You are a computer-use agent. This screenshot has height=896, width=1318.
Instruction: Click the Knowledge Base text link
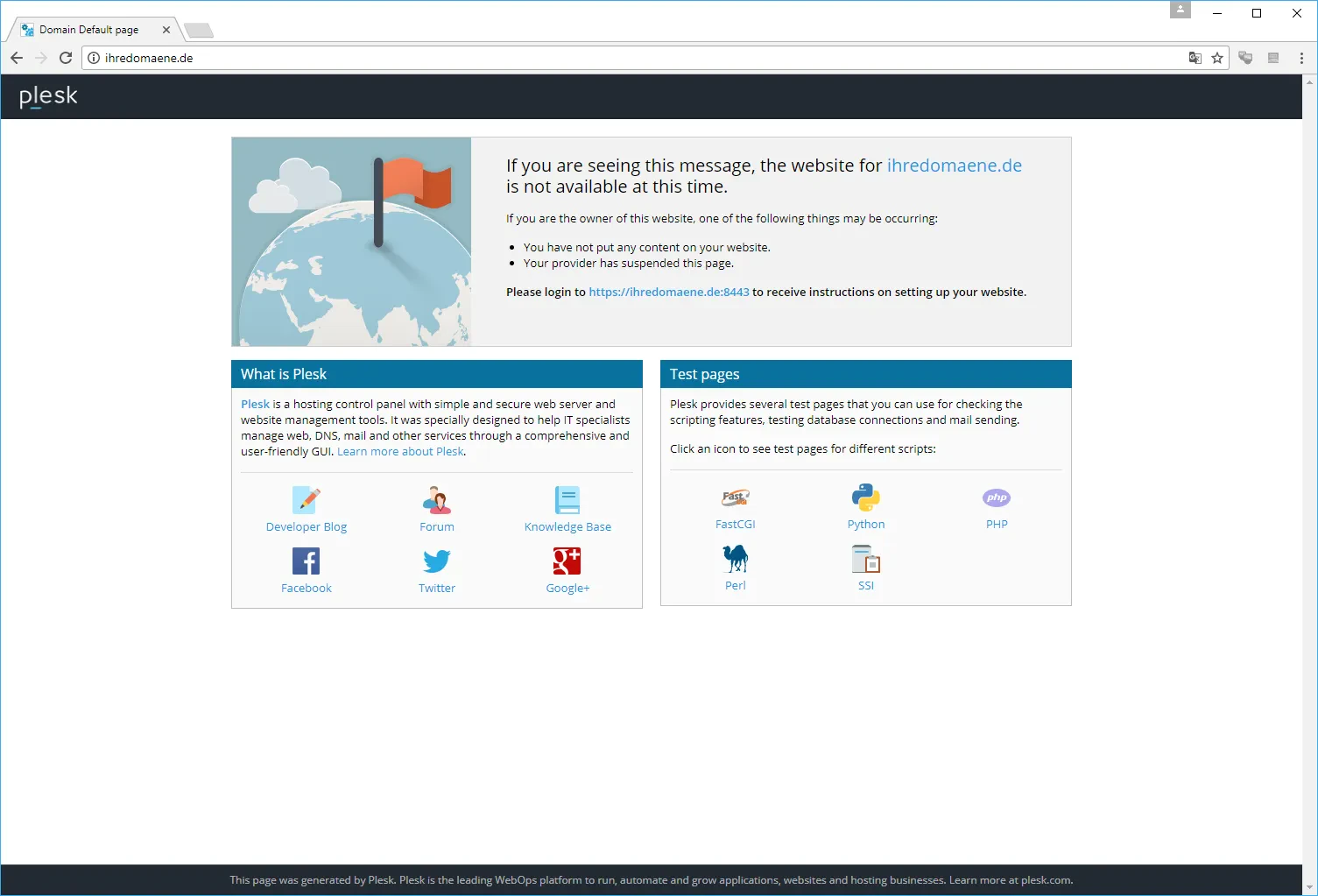pyautogui.click(x=567, y=526)
